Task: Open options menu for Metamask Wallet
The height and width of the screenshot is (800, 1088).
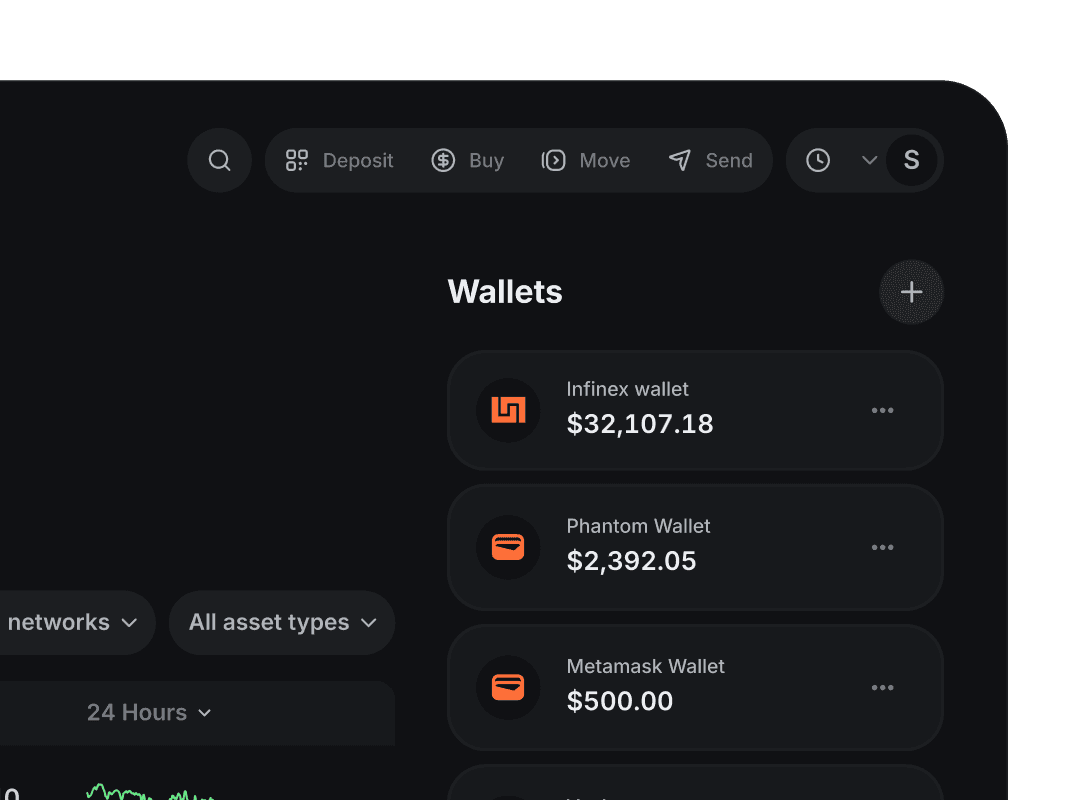Action: (x=882, y=687)
